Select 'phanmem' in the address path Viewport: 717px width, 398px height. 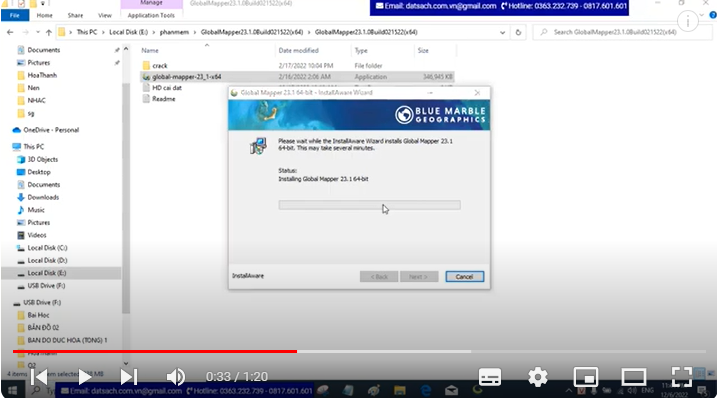pos(174,32)
